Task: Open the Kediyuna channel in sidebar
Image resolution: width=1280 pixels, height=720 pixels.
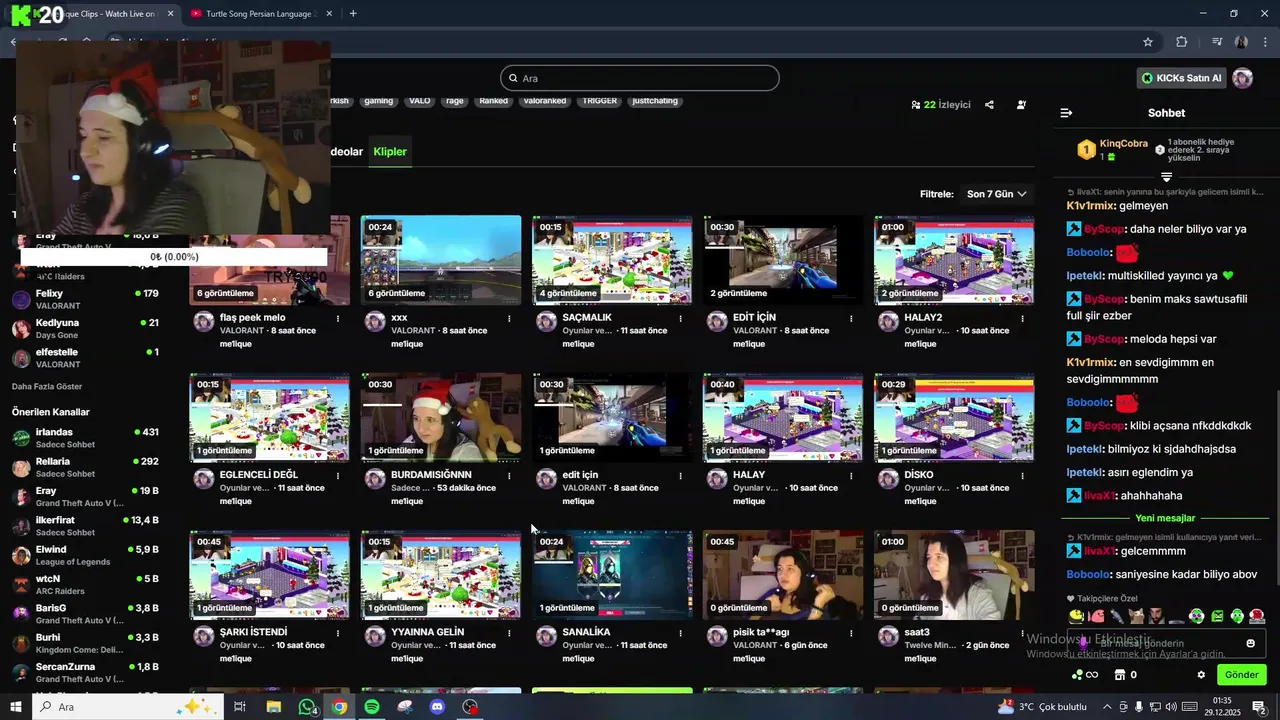Action: point(85,329)
